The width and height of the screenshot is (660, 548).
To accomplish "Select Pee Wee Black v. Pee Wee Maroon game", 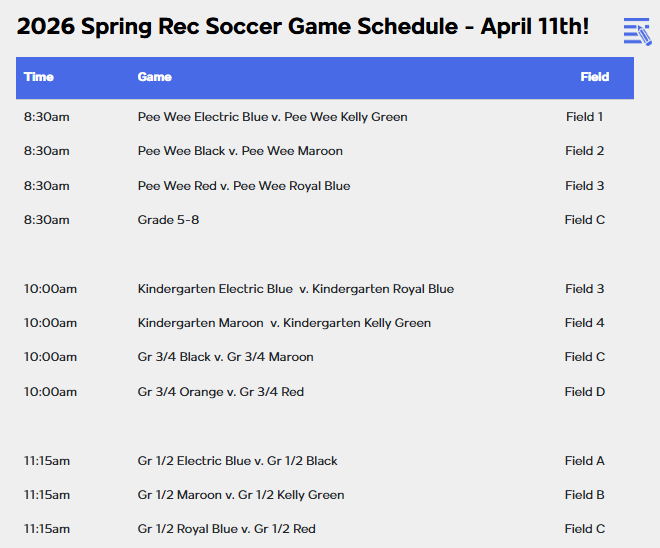I will (x=240, y=151).
